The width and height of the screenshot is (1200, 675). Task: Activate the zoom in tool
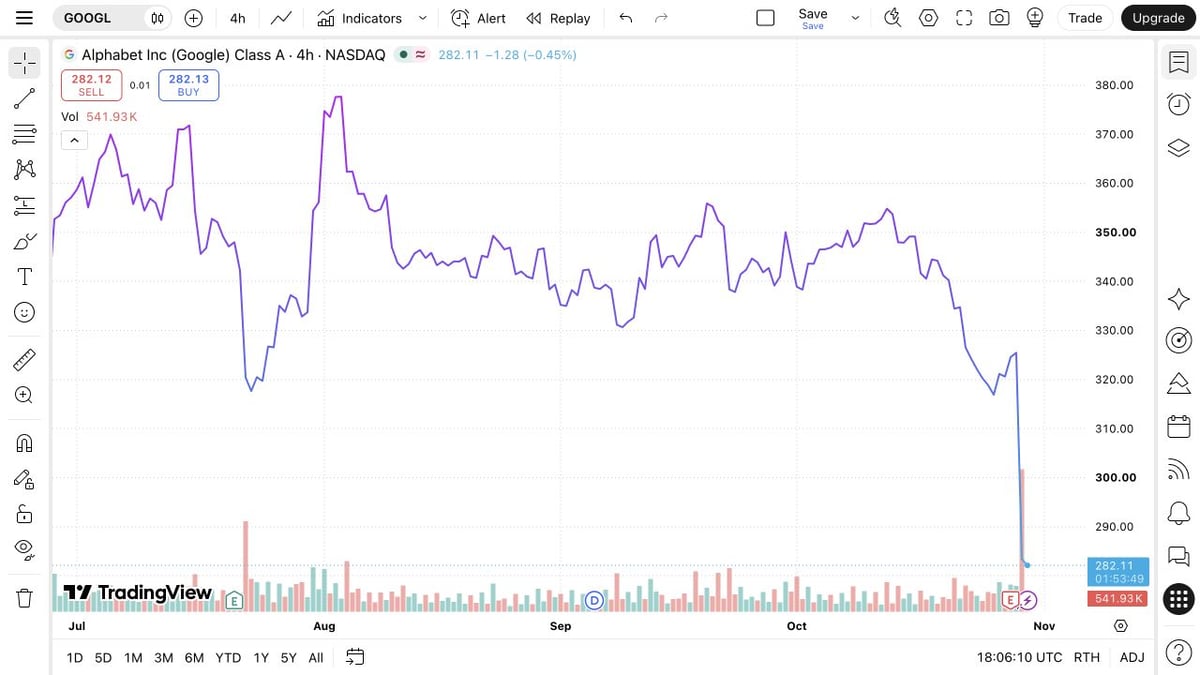pyautogui.click(x=24, y=395)
